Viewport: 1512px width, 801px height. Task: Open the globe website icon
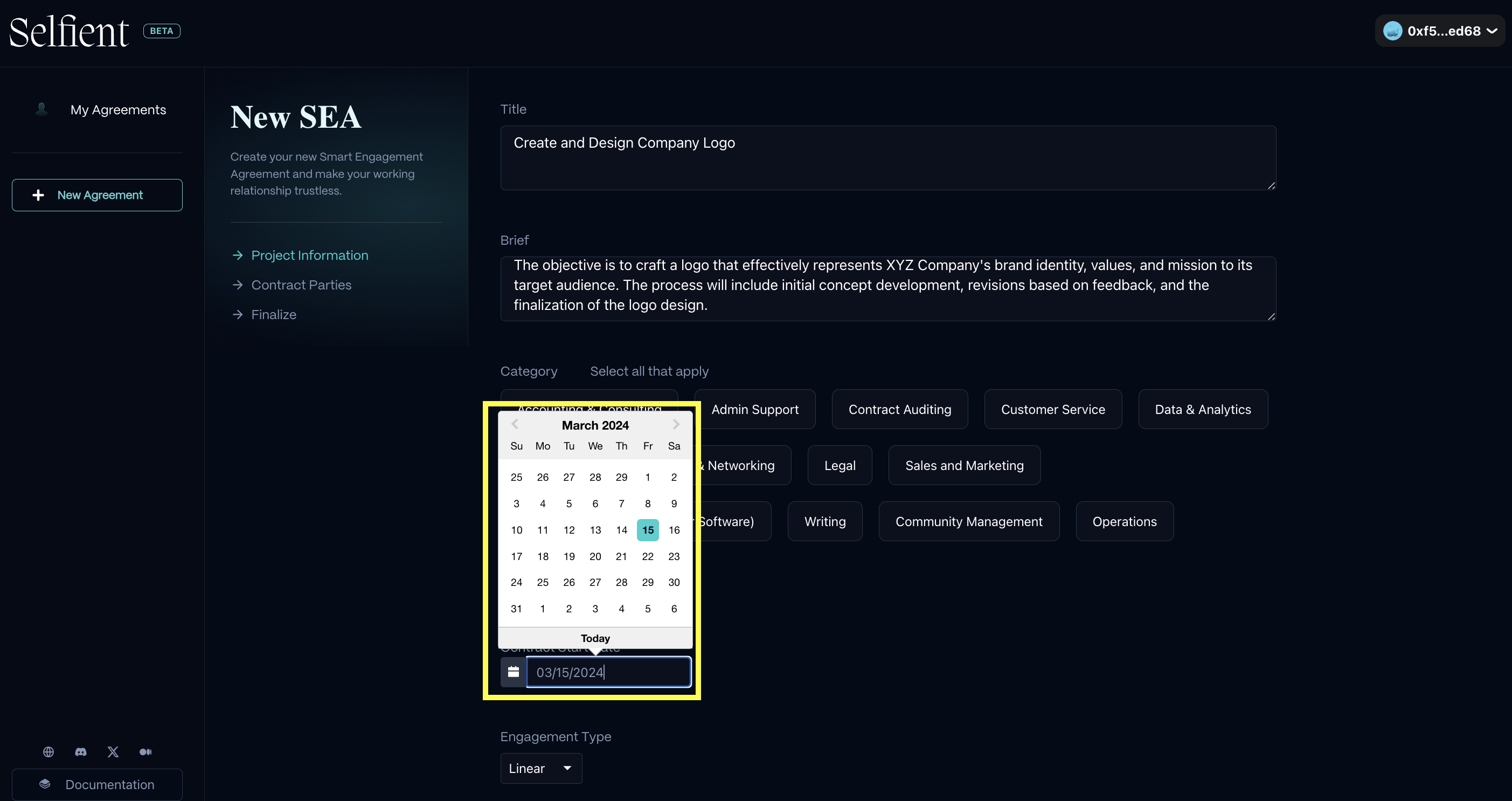(x=48, y=751)
